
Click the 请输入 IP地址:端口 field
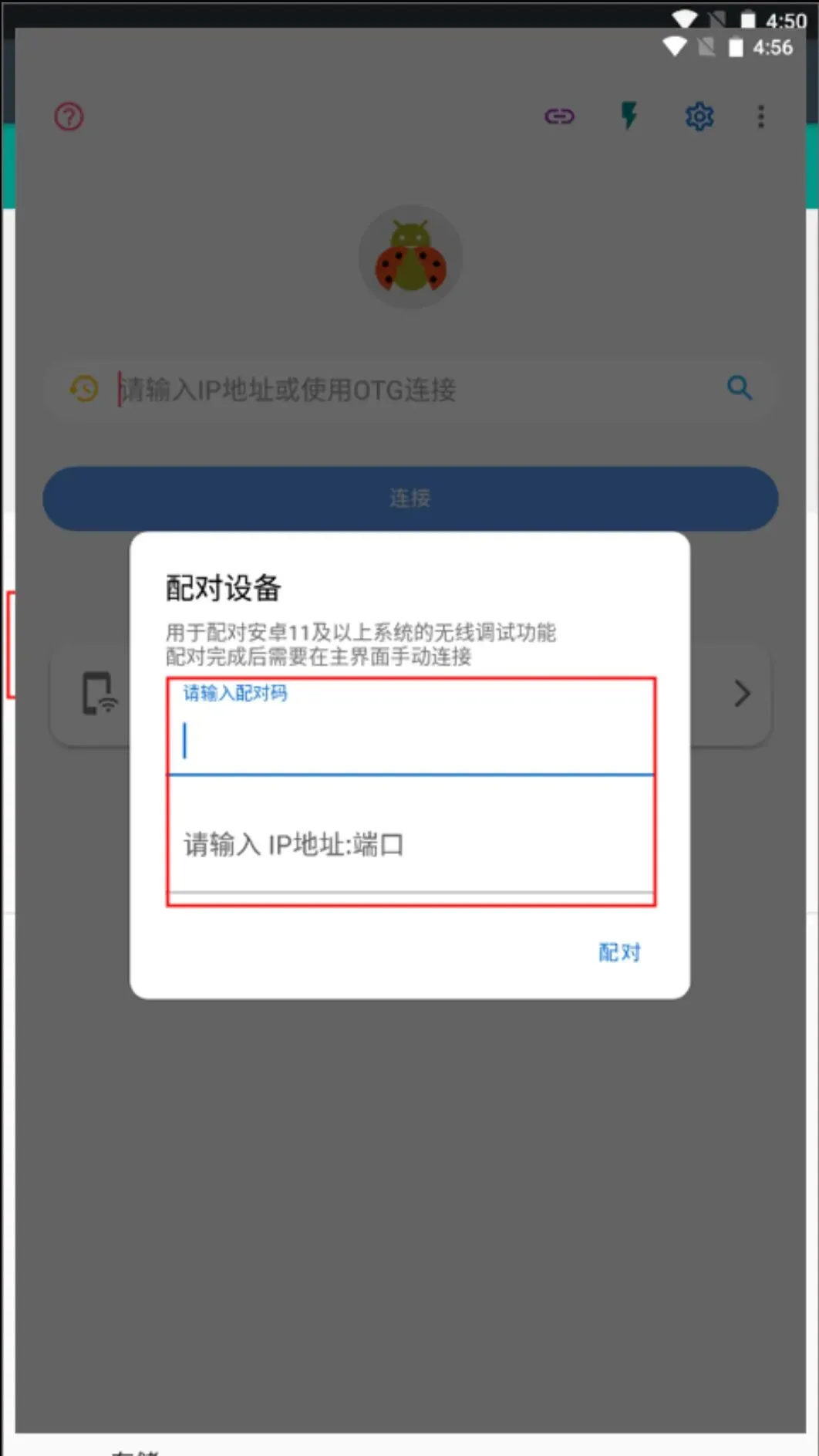click(411, 845)
